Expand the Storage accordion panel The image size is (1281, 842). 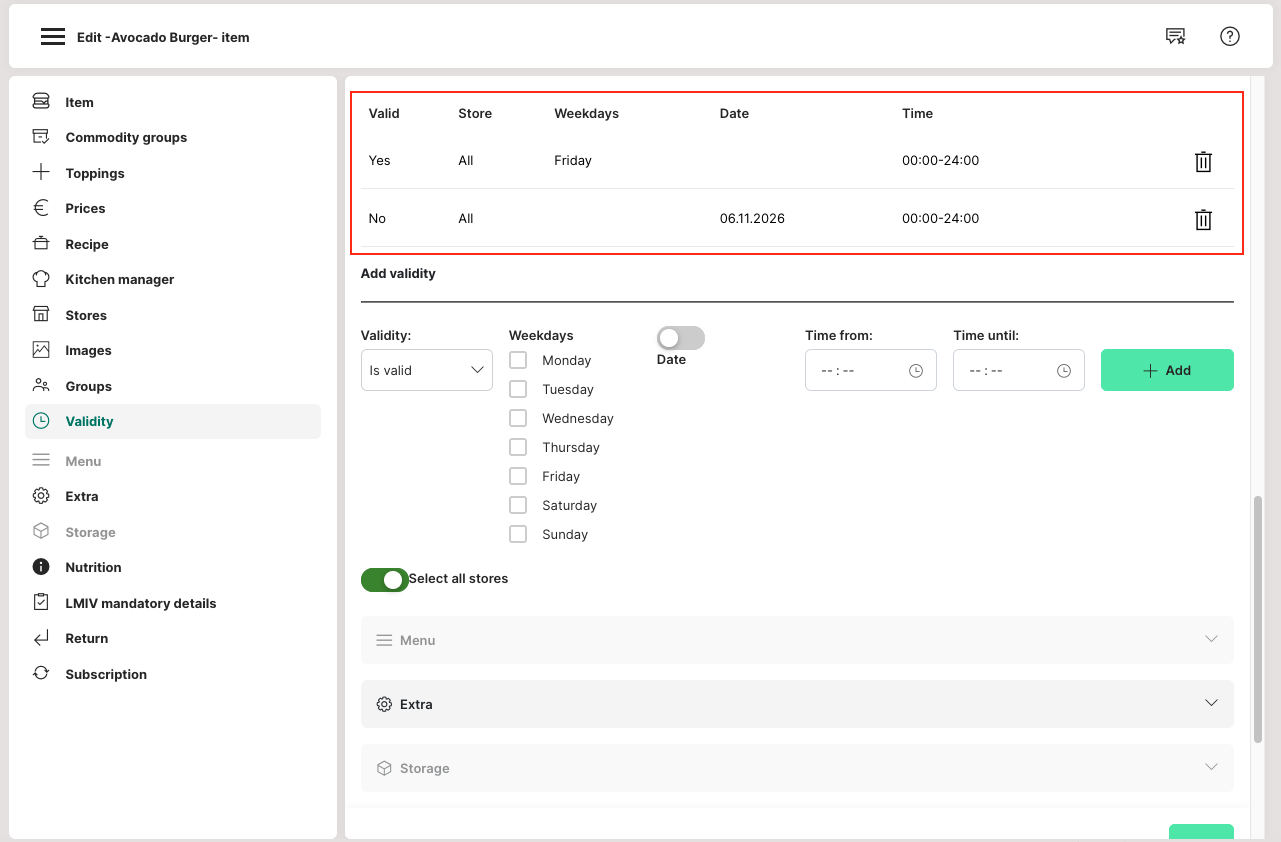pyautogui.click(x=796, y=768)
